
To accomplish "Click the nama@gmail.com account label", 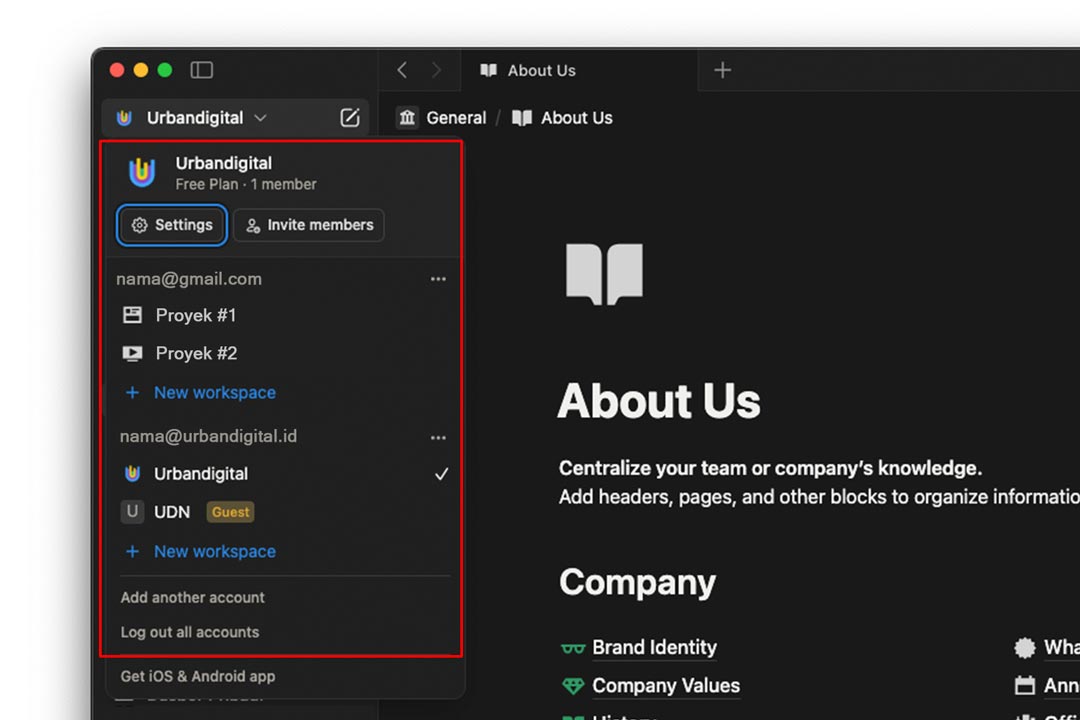I will pyautogui.click(x=189, y=279).
